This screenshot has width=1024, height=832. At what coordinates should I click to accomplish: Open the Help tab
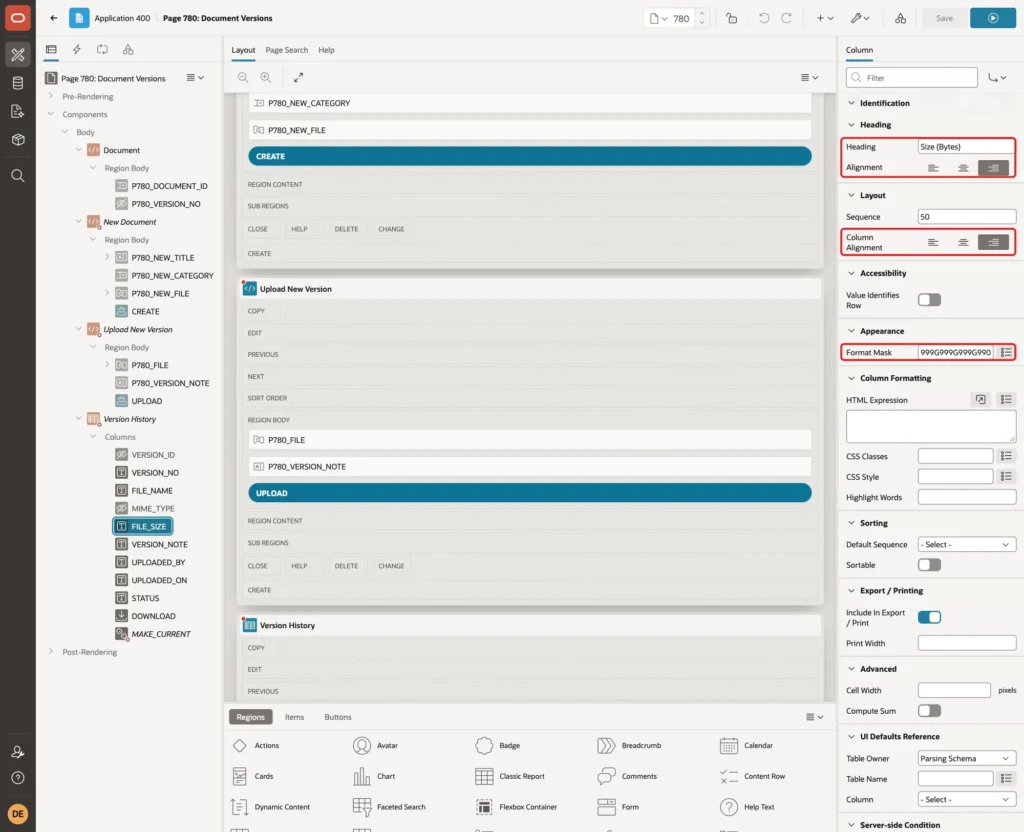pos(326,50)
